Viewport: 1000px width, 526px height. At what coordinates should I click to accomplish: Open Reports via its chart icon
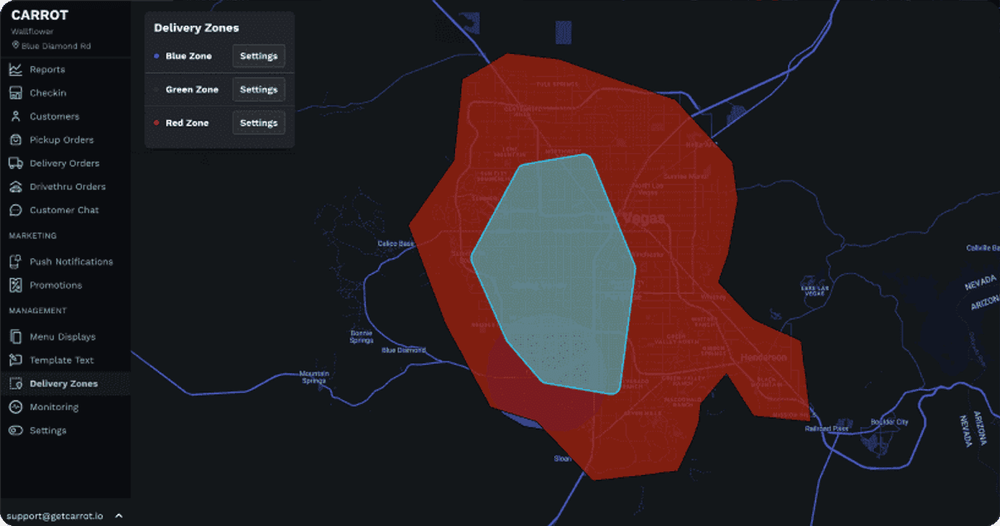(x=16, y=70)
